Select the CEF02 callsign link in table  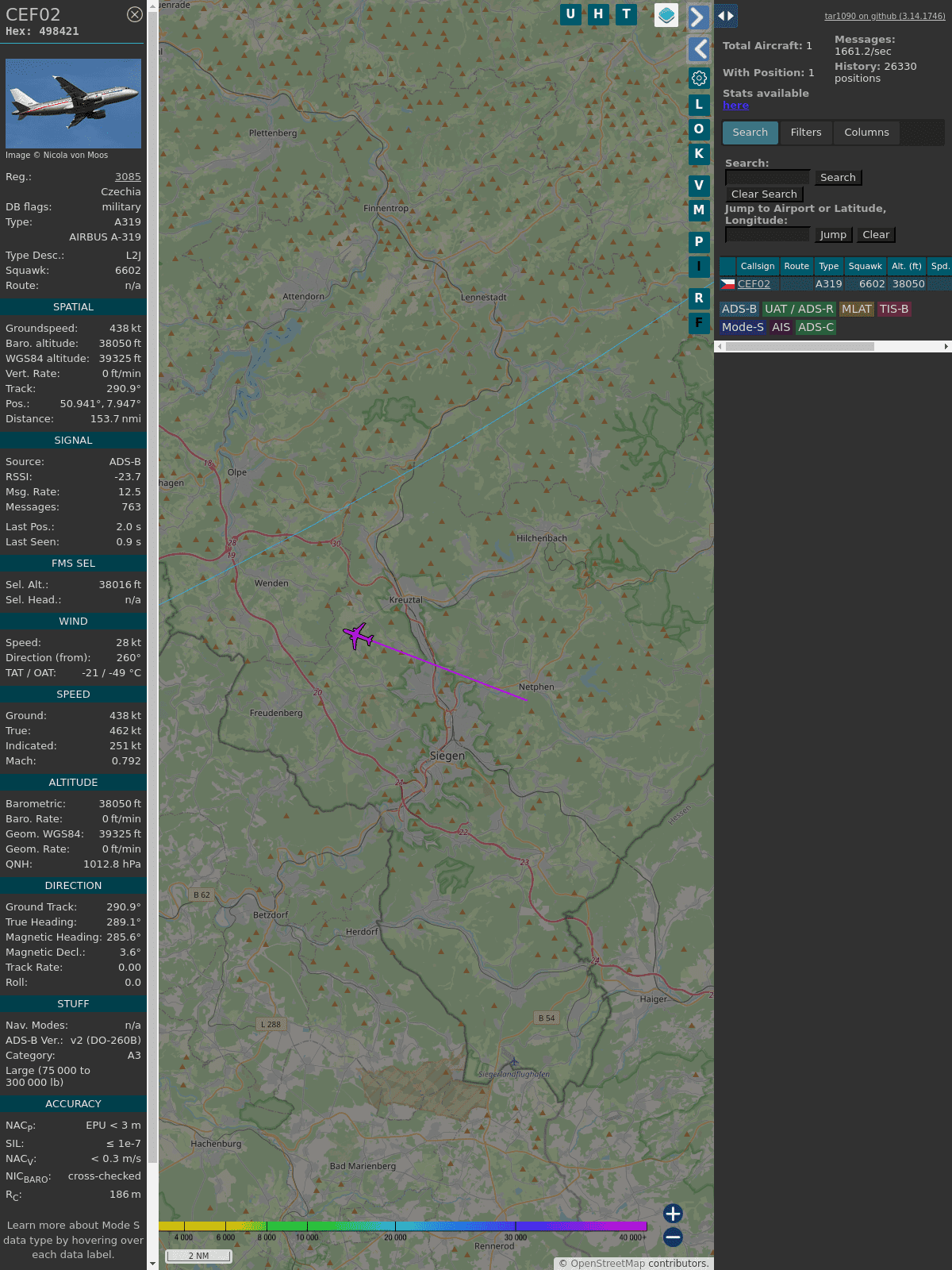click(x=754, y=284)
